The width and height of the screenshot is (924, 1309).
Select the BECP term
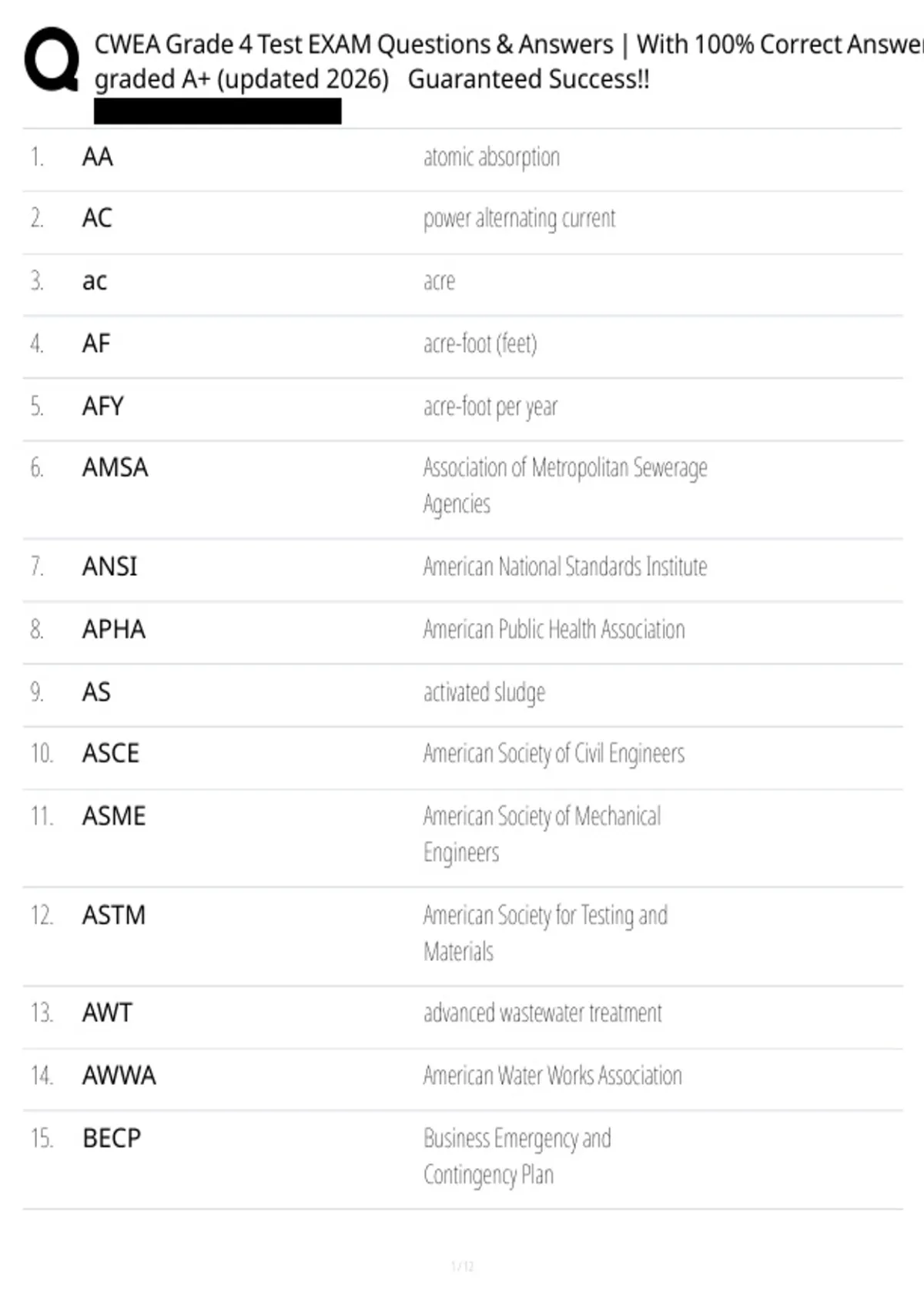pos(112,1138)
